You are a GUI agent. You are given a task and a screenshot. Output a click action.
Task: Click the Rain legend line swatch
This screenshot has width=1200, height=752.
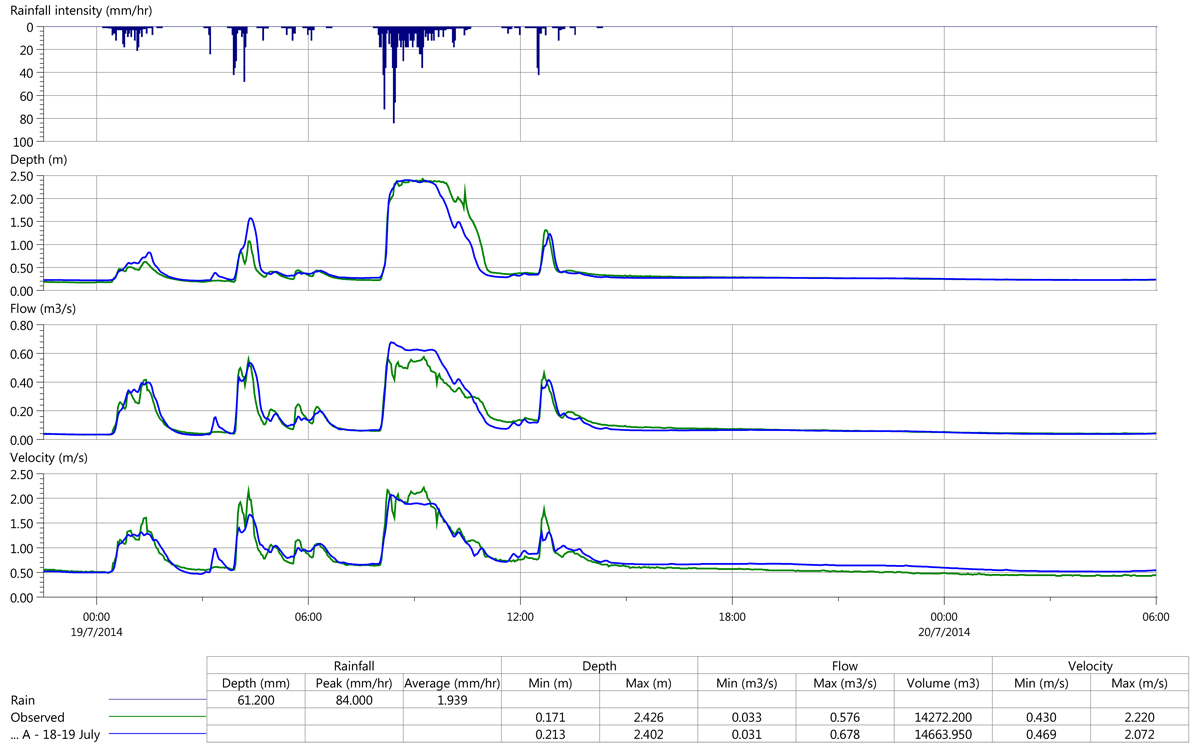156,700
